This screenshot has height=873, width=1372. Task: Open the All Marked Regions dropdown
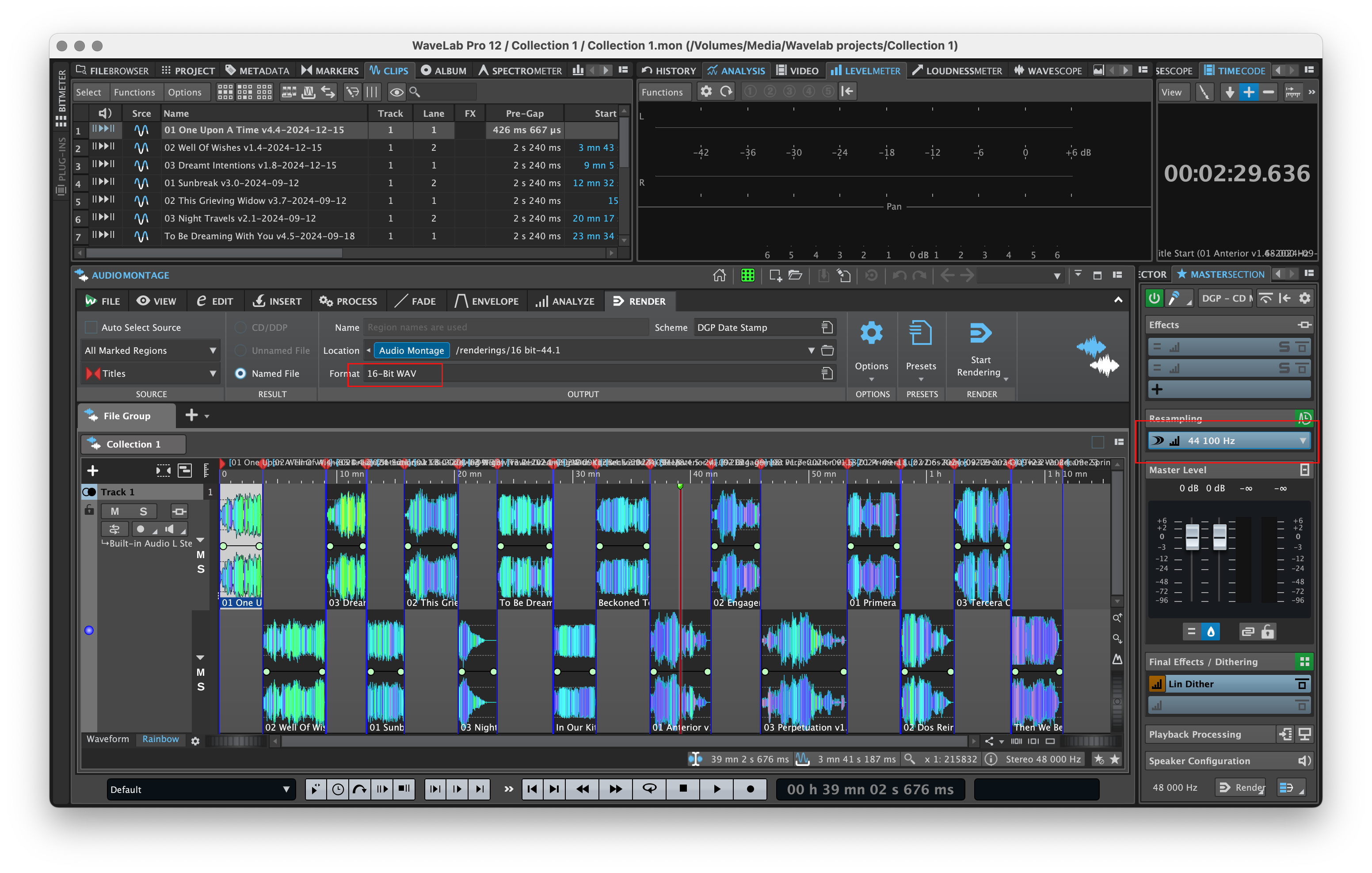tap(150, 351)
